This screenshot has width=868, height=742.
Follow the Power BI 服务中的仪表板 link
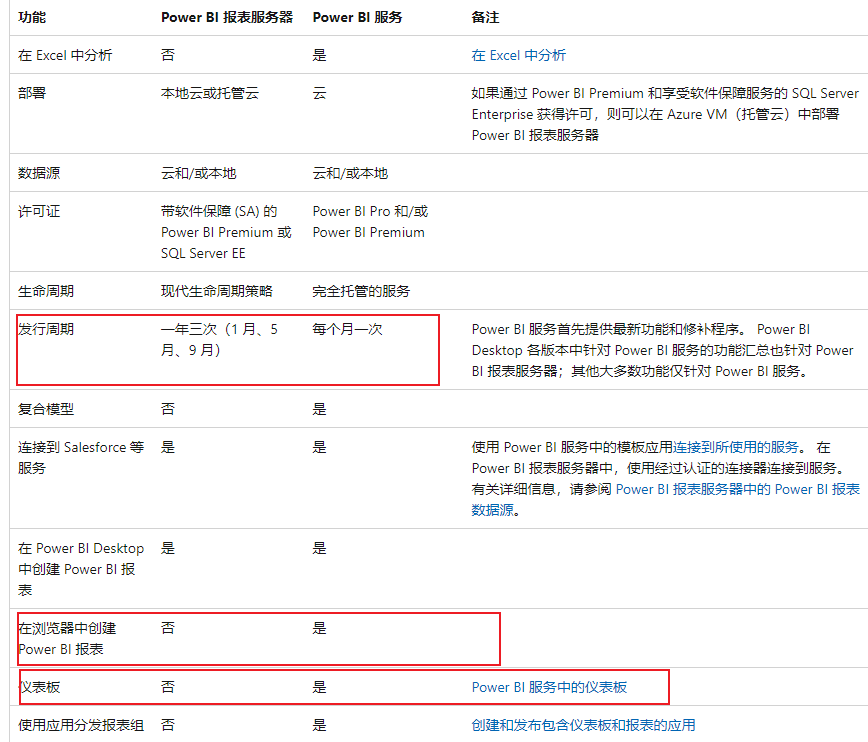pos(549,687)
